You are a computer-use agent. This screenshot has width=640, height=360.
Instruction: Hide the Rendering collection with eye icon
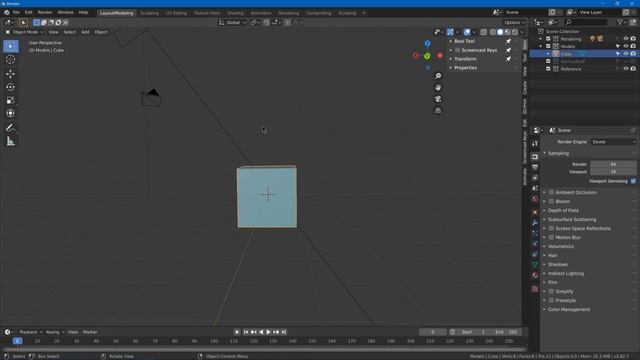(626, 39)
